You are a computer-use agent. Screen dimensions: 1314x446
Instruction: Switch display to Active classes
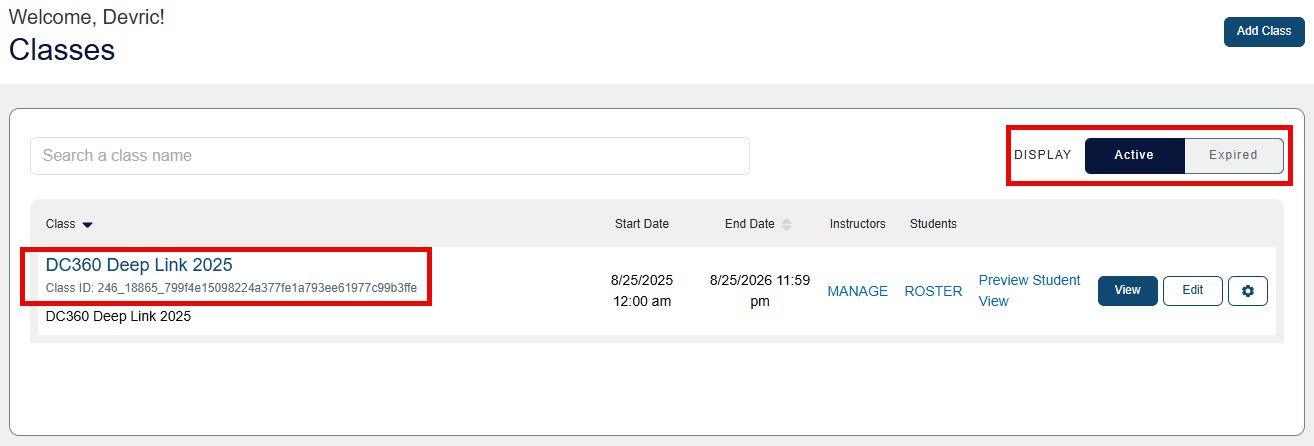[1134, 155]
